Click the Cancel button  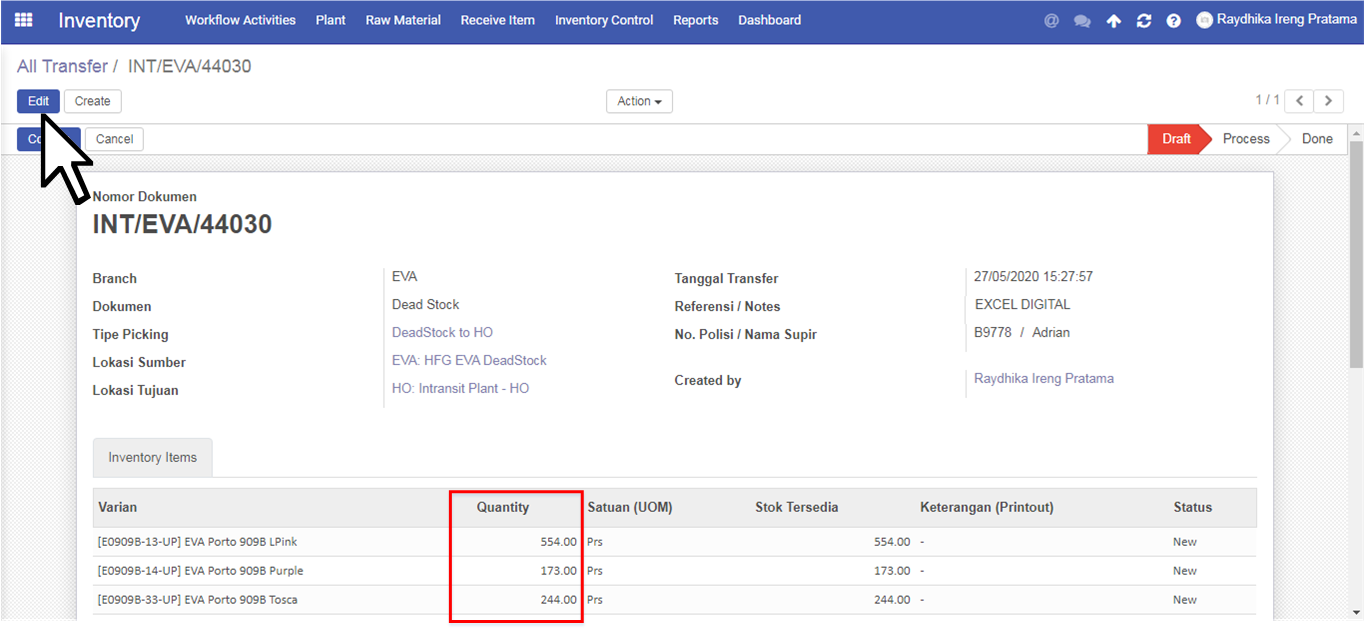[114, 139]
